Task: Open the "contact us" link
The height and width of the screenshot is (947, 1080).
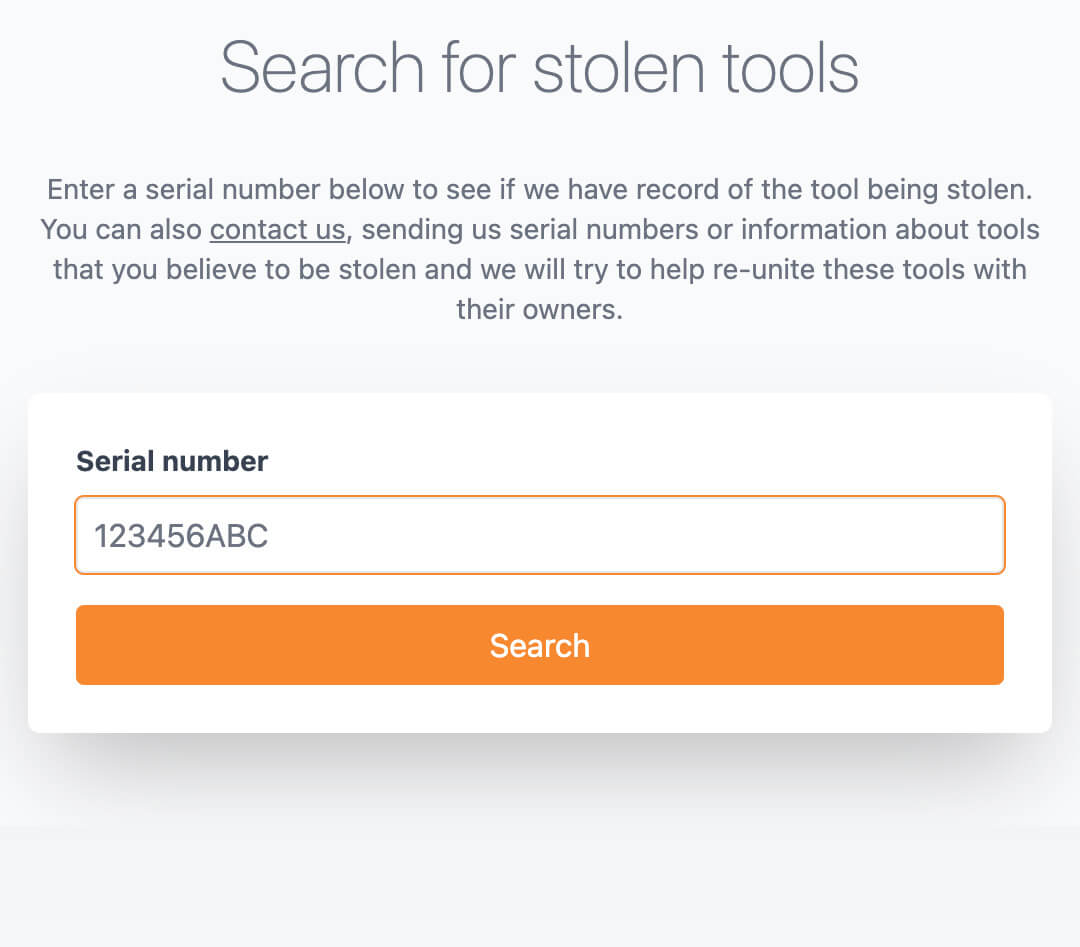Action: tap(277, 230)
